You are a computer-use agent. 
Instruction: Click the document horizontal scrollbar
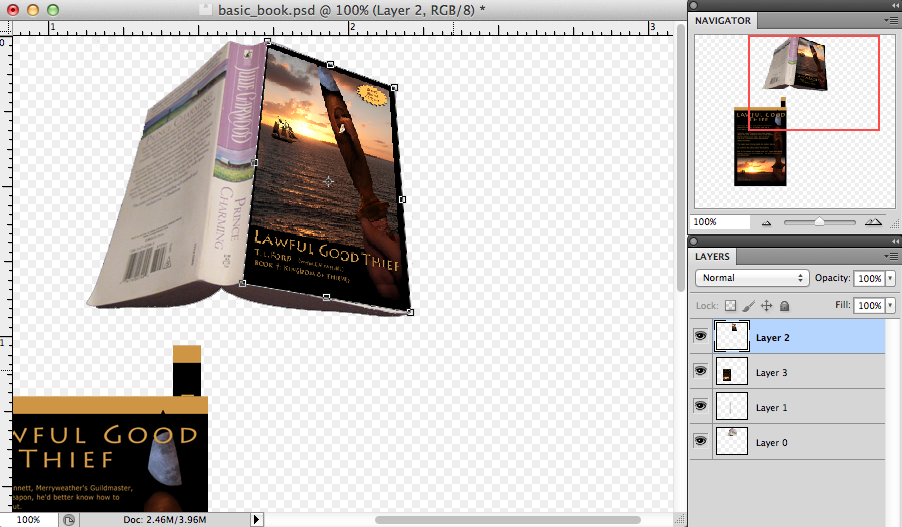(508, 520)
